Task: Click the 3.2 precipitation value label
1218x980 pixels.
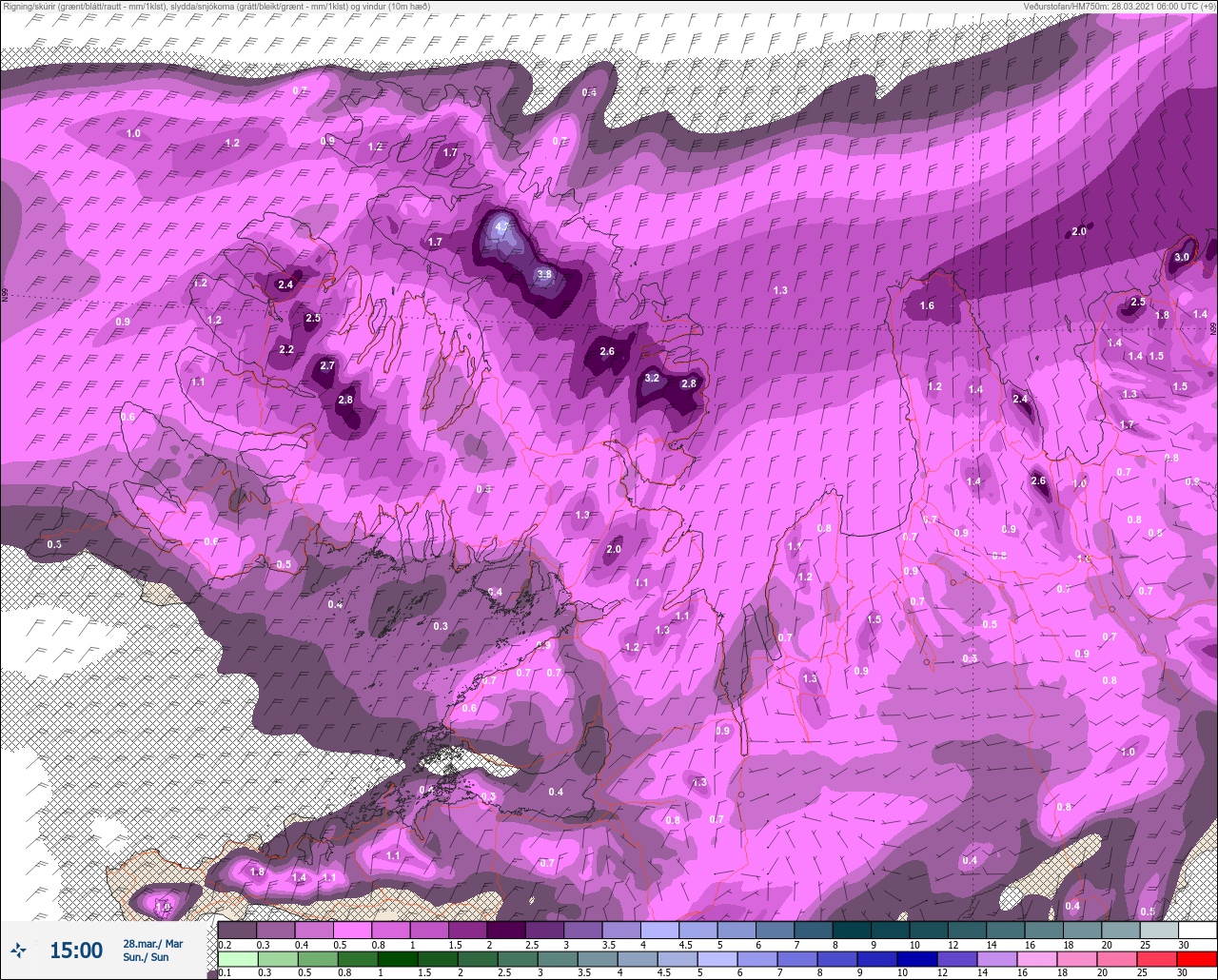Action: pos(652,378)
